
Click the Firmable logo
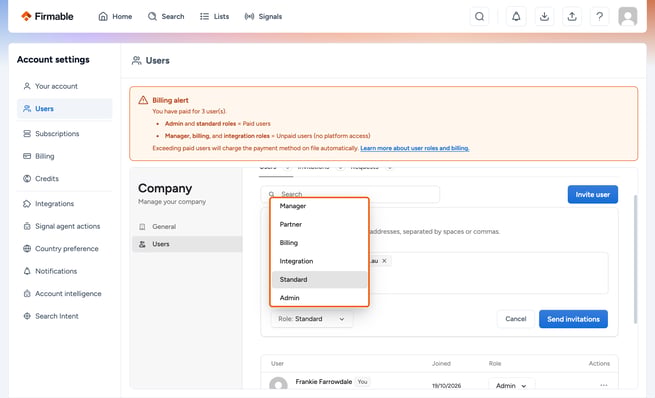pos(47,16)
